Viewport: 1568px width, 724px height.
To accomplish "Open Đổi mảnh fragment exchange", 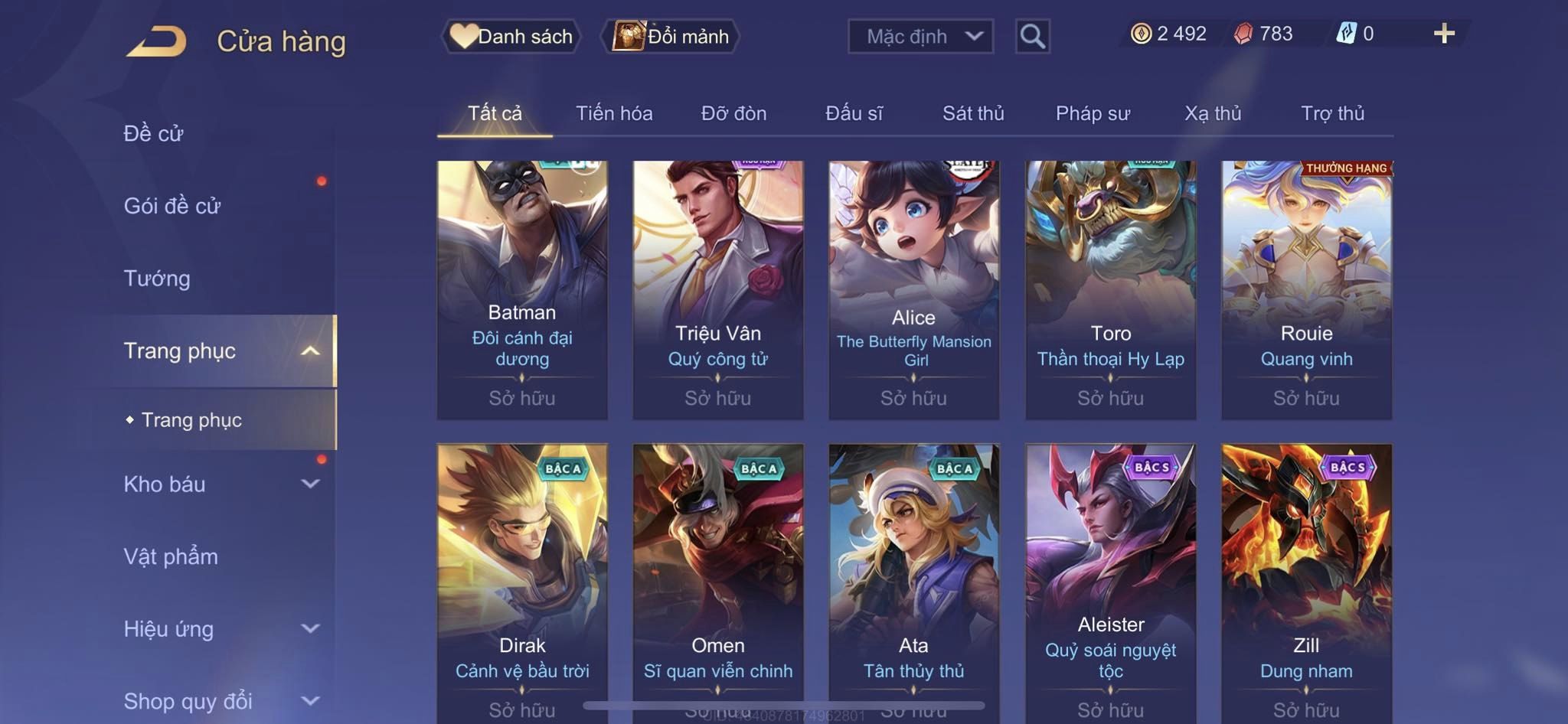I will point(671,36).
